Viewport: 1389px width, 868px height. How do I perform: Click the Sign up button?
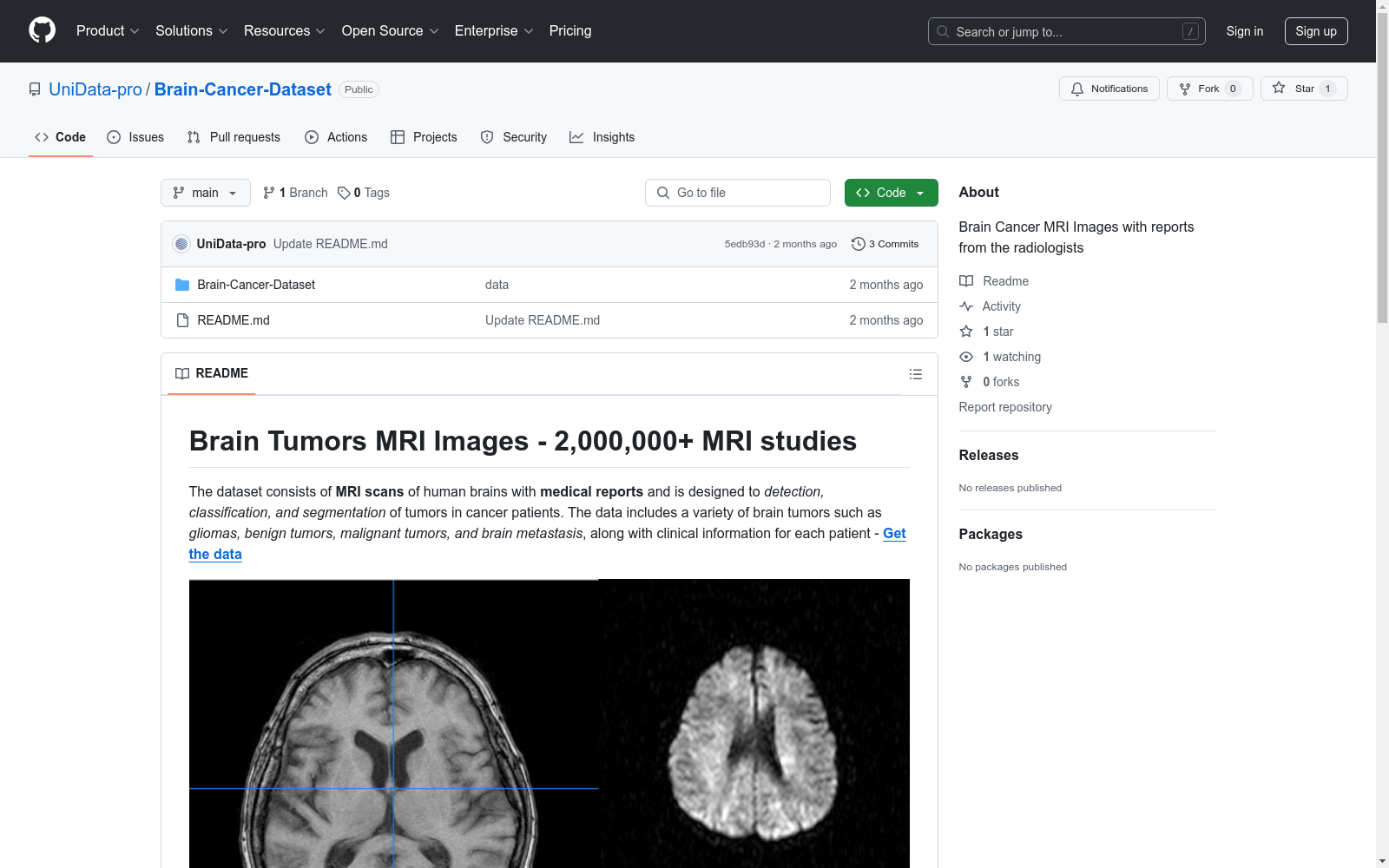[x=1316, y=31]
